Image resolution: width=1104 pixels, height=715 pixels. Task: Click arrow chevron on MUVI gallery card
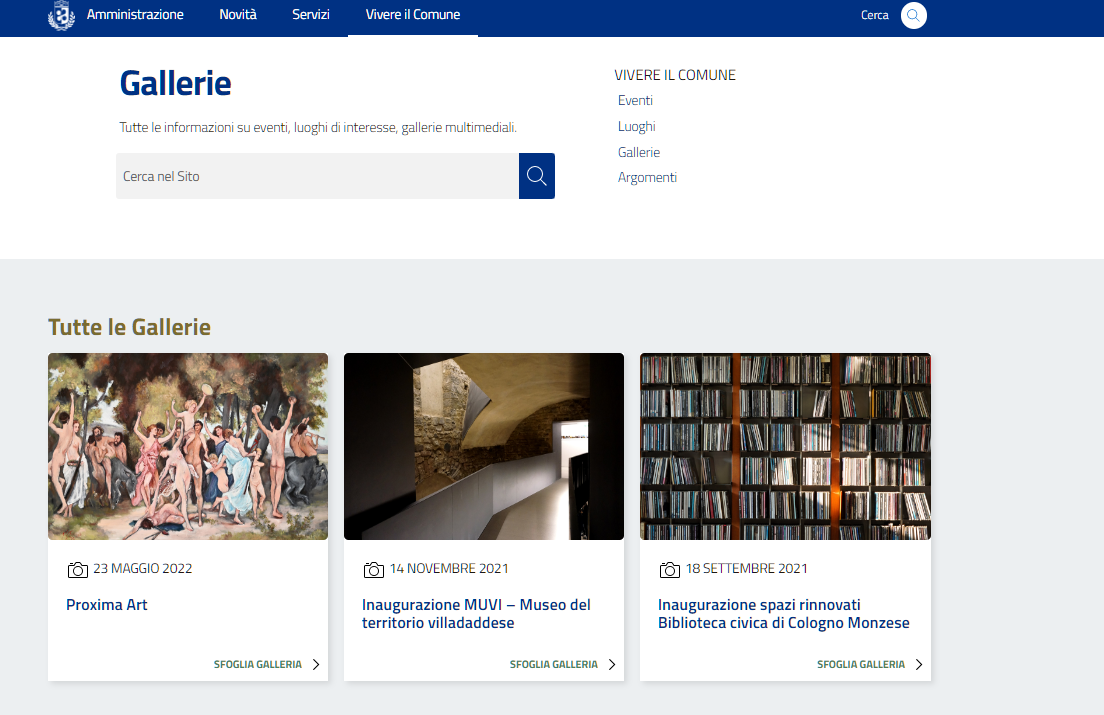pyautogui.click(x=612, y=664)
